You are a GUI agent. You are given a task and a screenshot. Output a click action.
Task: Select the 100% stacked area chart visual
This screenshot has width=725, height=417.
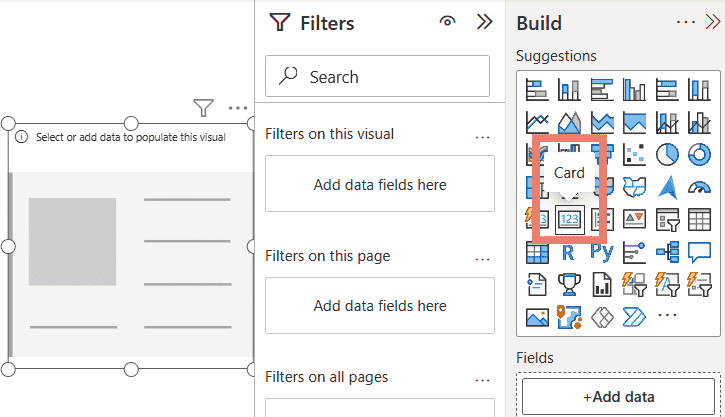634,122
